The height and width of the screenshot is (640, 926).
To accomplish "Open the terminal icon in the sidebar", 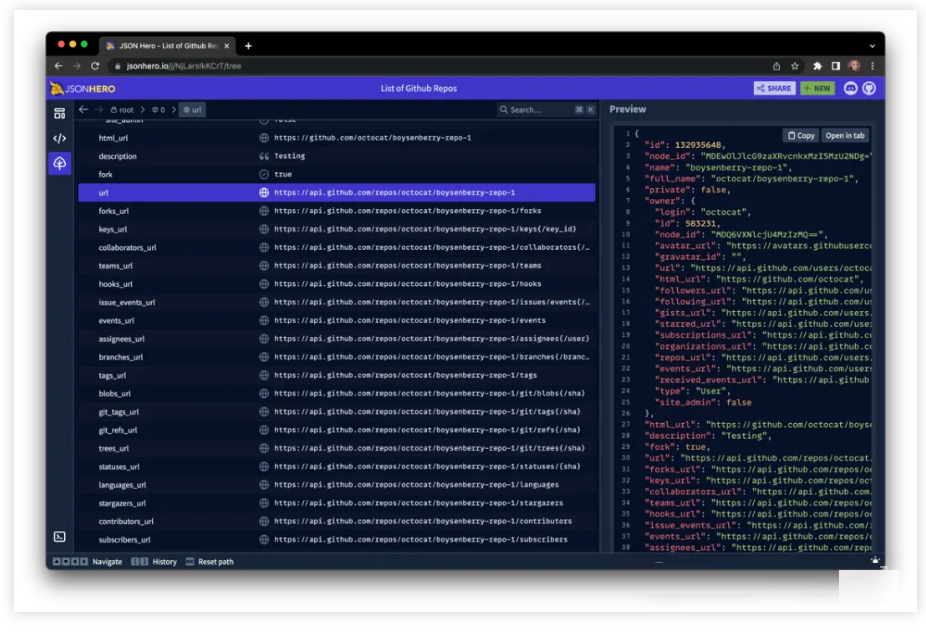I will 60,537.
